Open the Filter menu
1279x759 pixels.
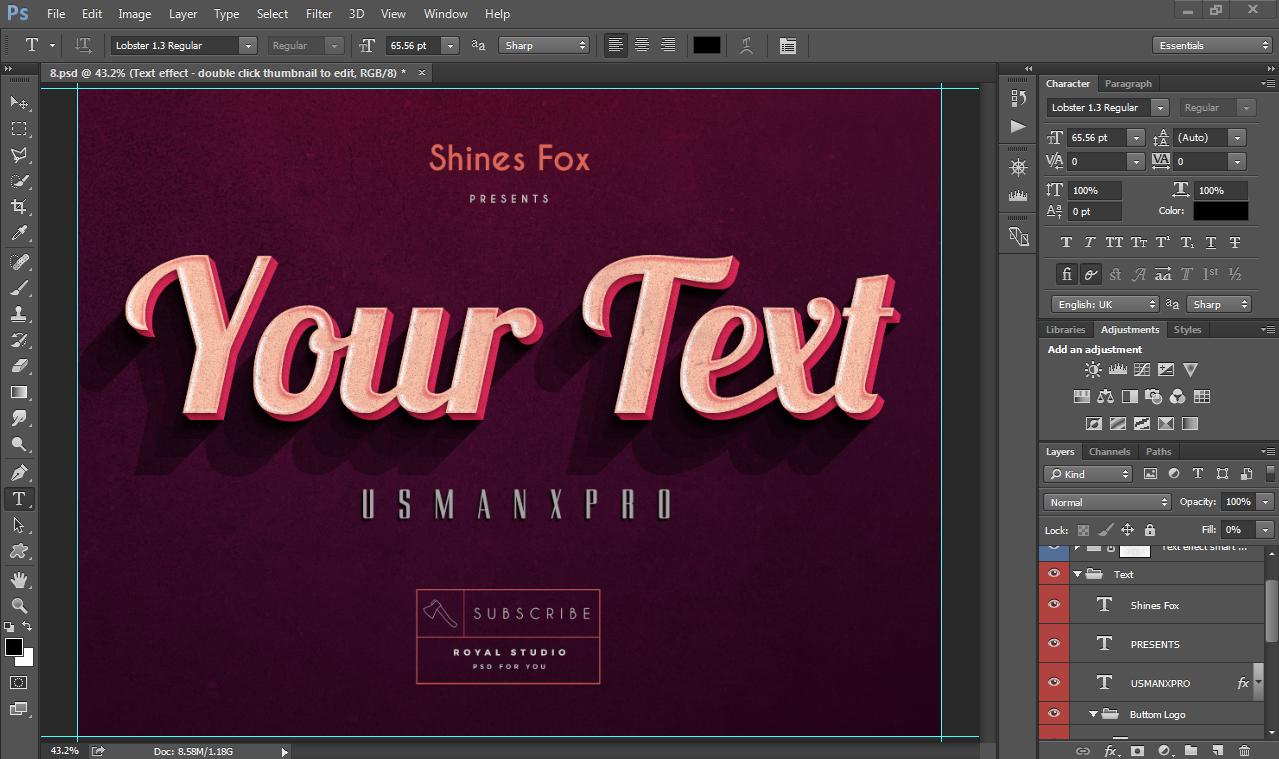[x=318, y=13]
